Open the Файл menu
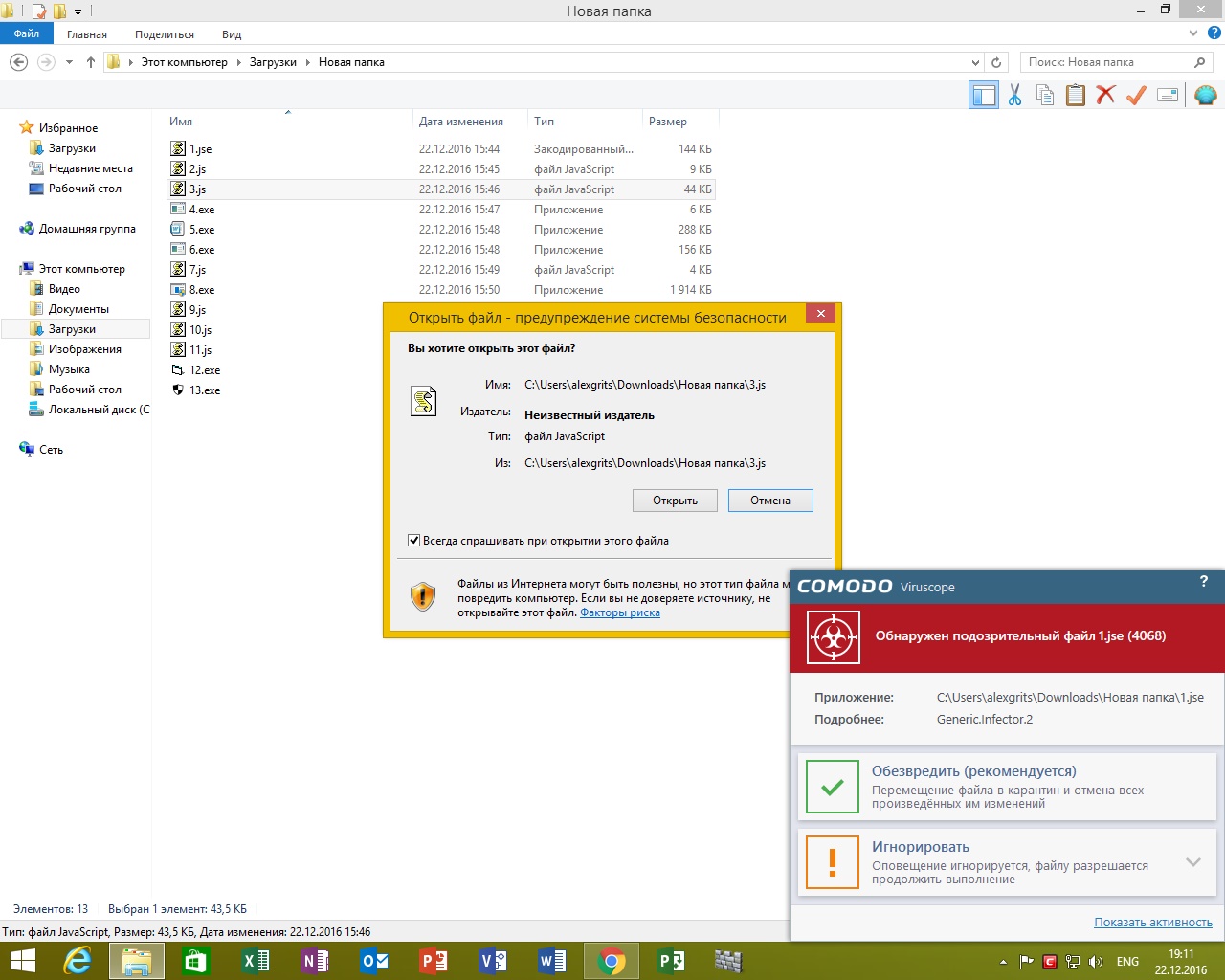This screenshot has height=980, width=1225. [x=27, y=33]
